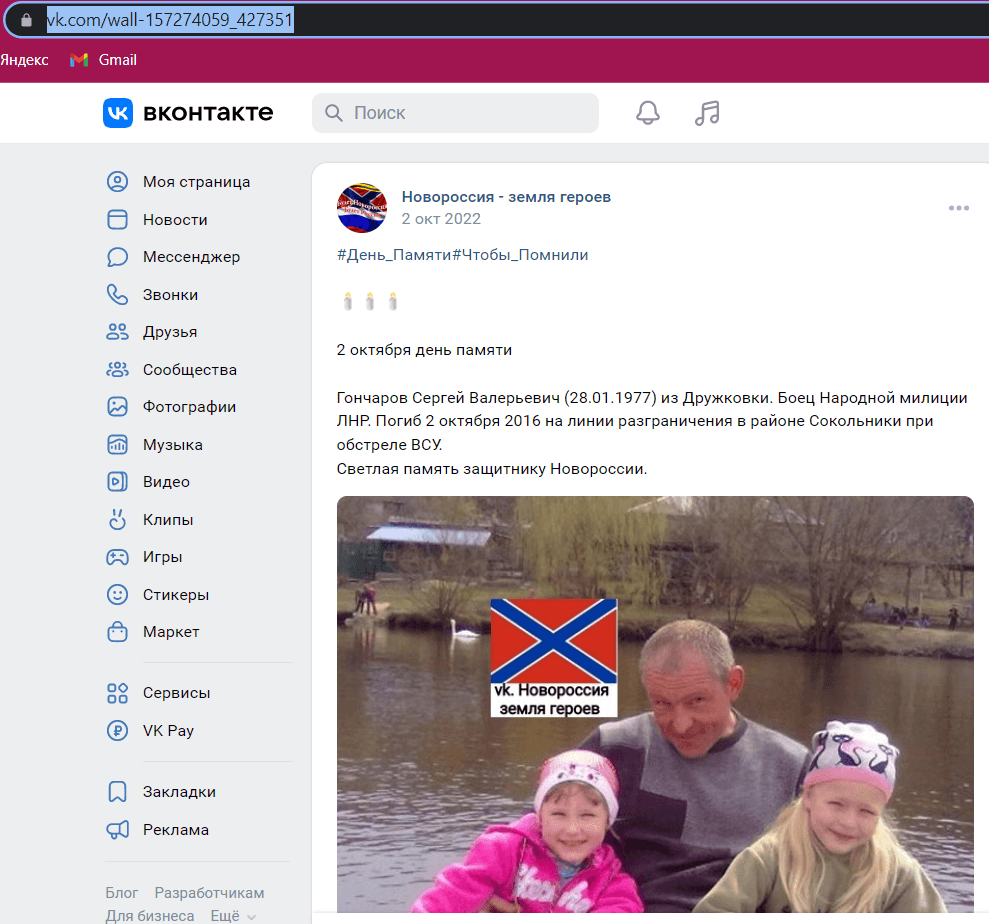Open the Новороссия - земля героев community link
This screenshot has height=924, width=989.
click(506, 197)
